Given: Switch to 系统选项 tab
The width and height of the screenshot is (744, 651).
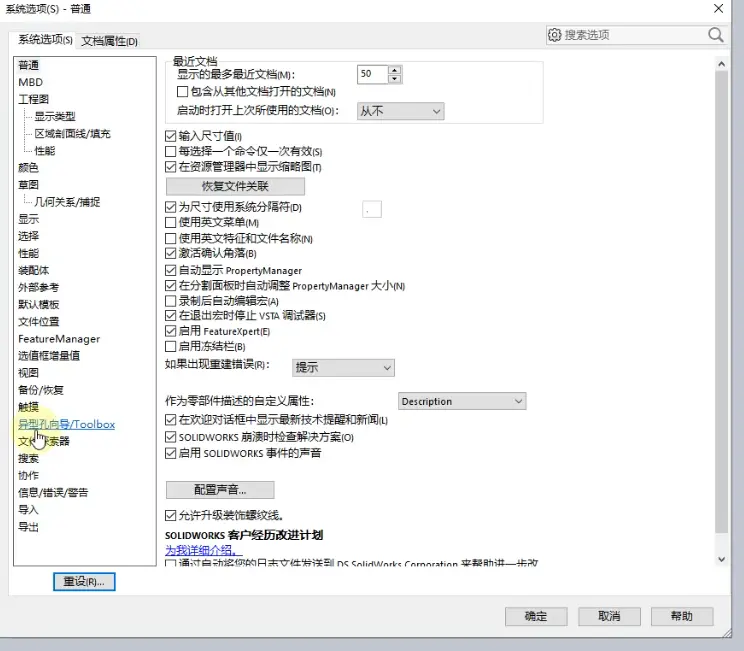Looking at the screenshot, I should [x=45, y=40].
